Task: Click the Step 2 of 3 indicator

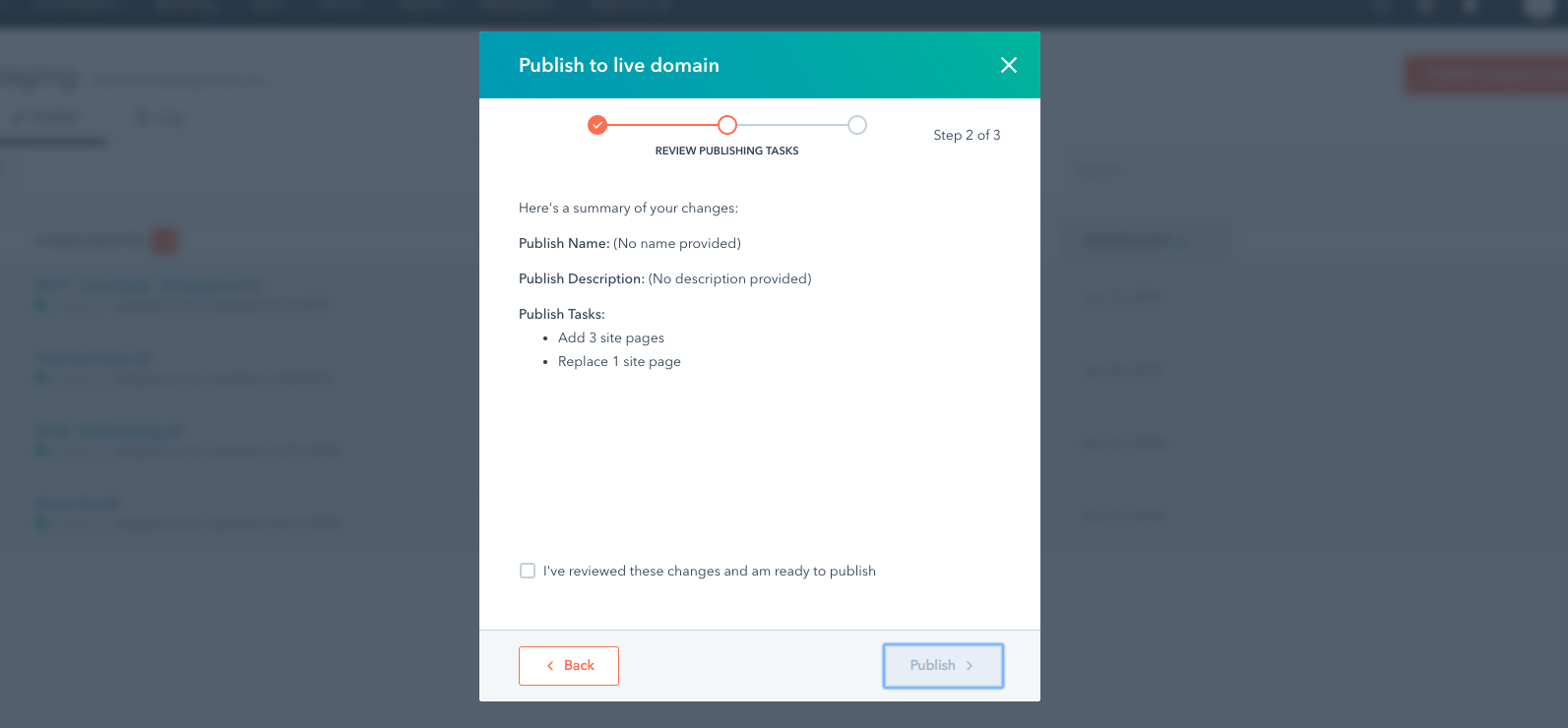Action: pyautogui.click(x=967, y=135)
